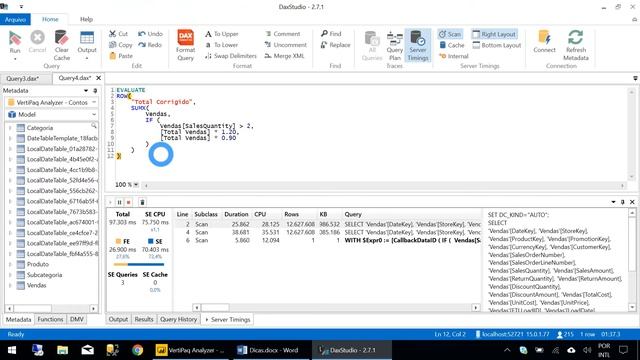Screen dimensions: 640x360
Task: Copy the selected query text
Action: pos(120,45)
